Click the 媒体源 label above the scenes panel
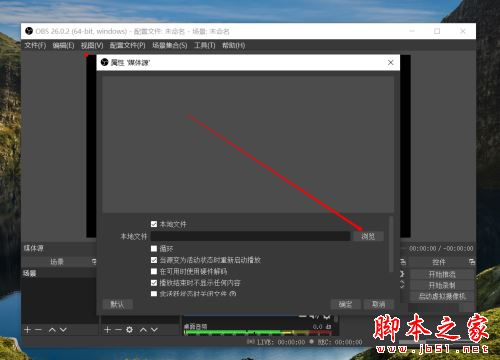This screenshot has height=360, width=500. click(x=33, y=248)
